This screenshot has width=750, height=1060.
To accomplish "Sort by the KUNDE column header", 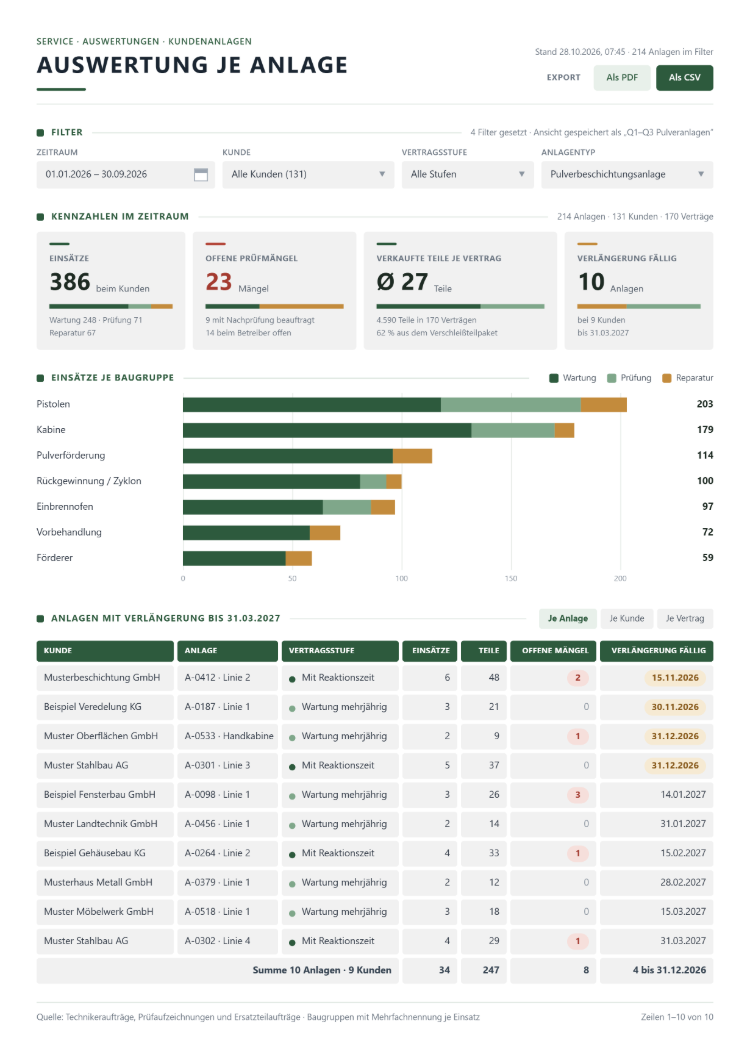I will click(x=105, y=651).
